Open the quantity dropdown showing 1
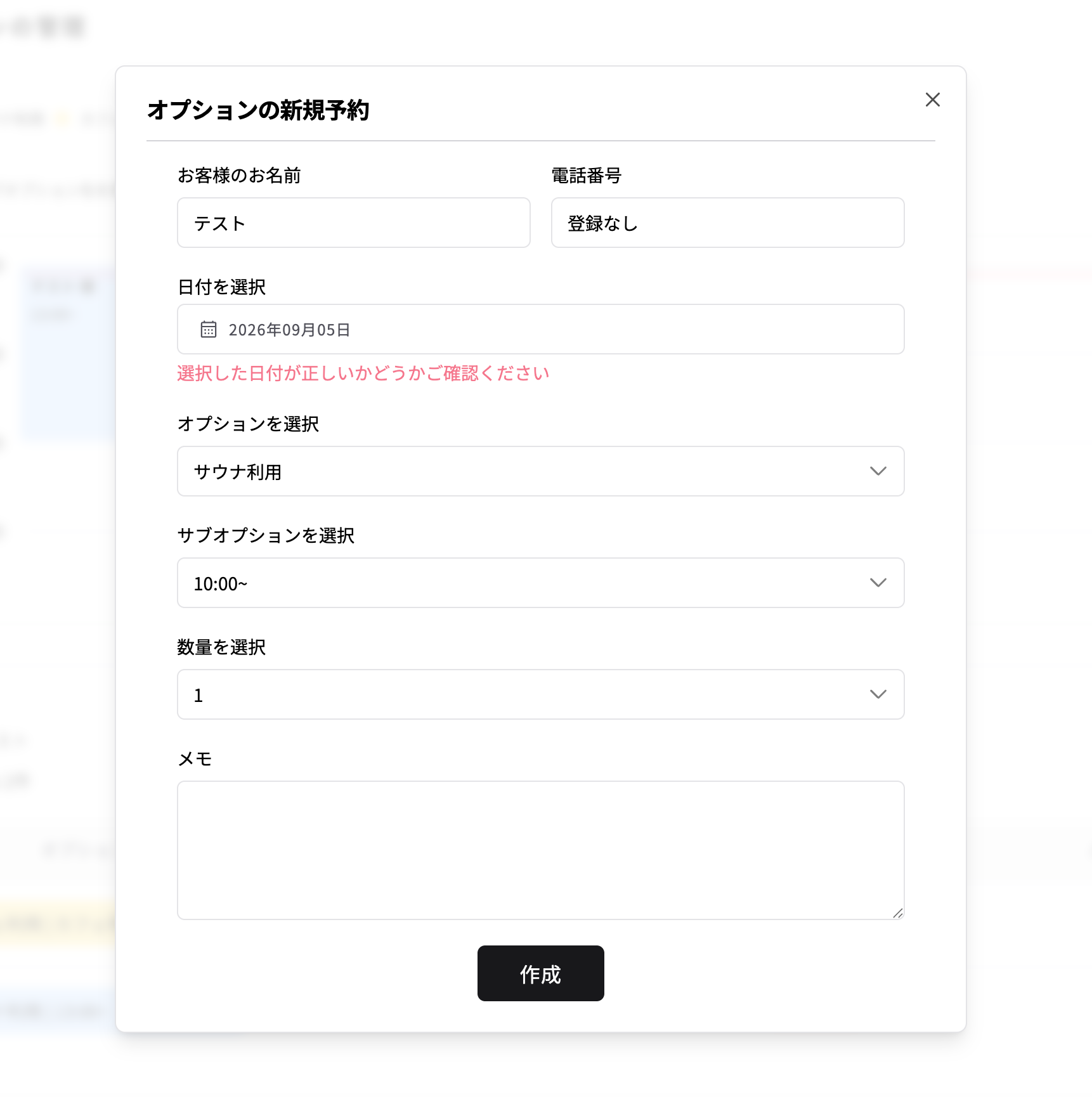The width and height of the screenshot is (1092, 1097). 540,694
